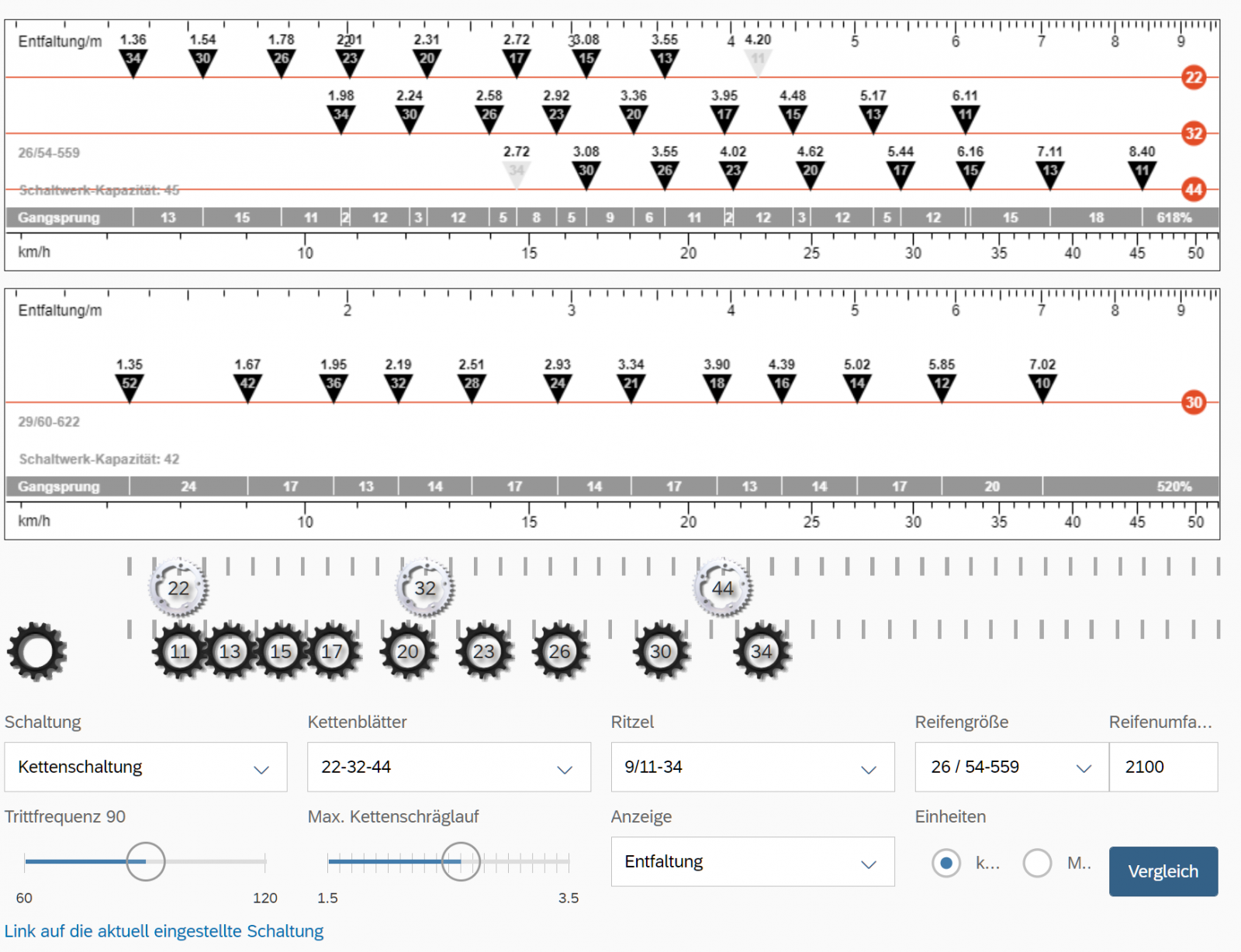The height and width of the screenshot is (952, 1241).
Task: Open the Schaltung Kettenschaltung dropdown
Action: coord(146,767)
